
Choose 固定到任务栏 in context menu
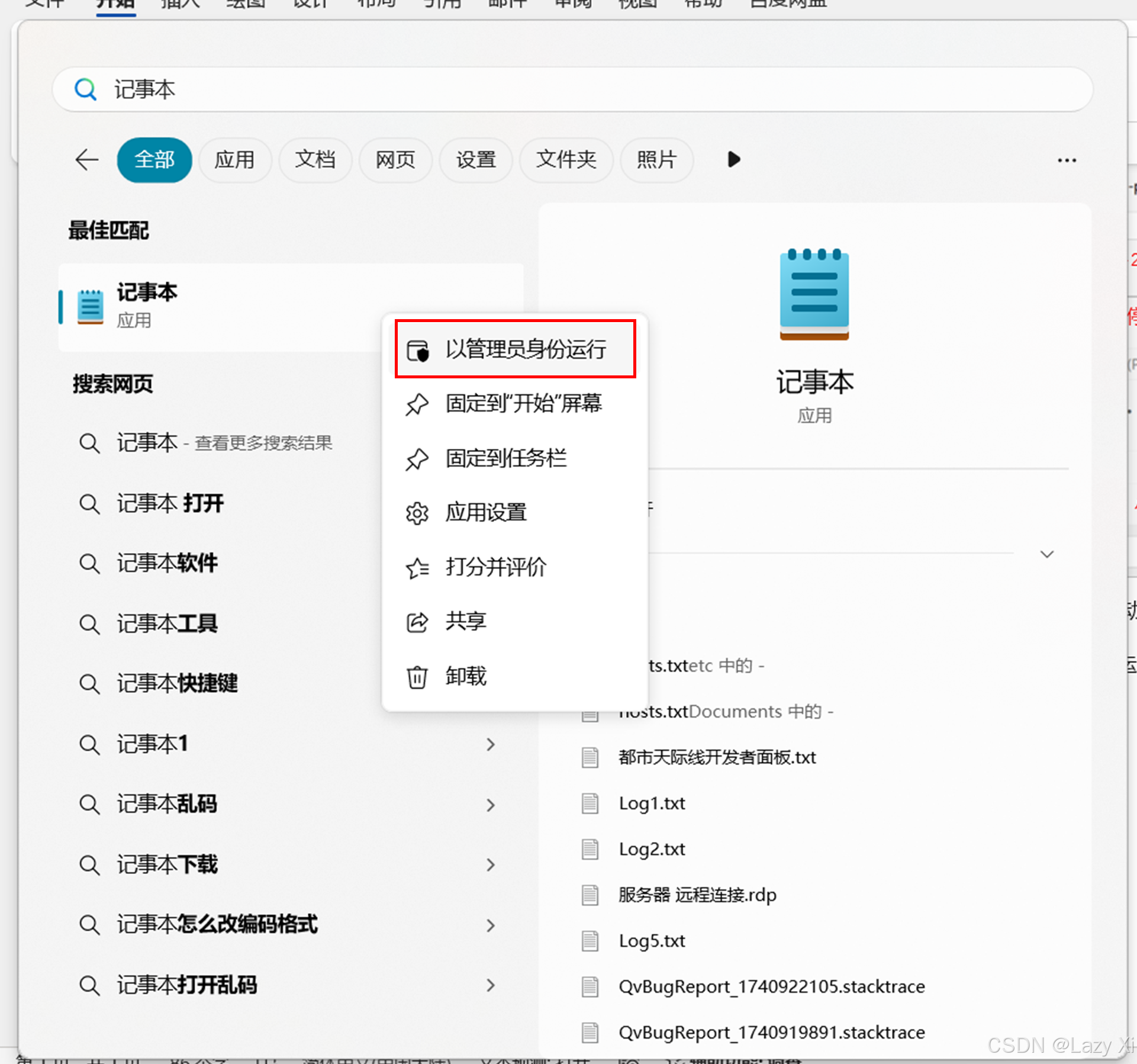(505, 458)
